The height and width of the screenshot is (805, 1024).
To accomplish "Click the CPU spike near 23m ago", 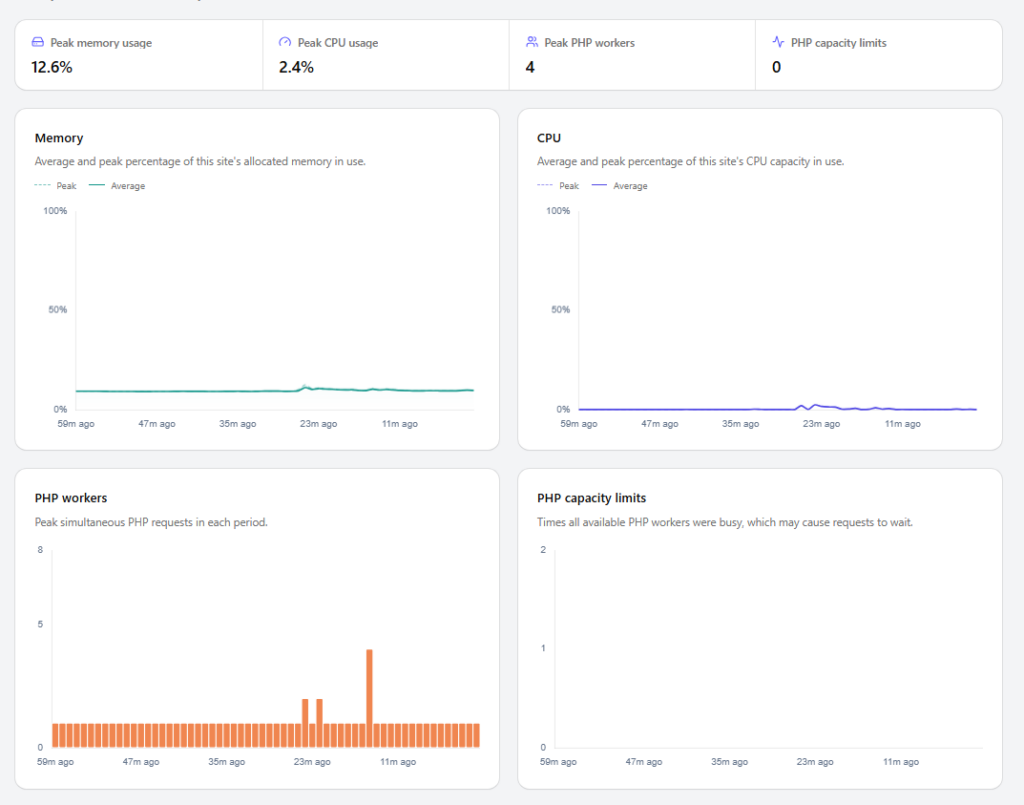I will click(803, 406).
